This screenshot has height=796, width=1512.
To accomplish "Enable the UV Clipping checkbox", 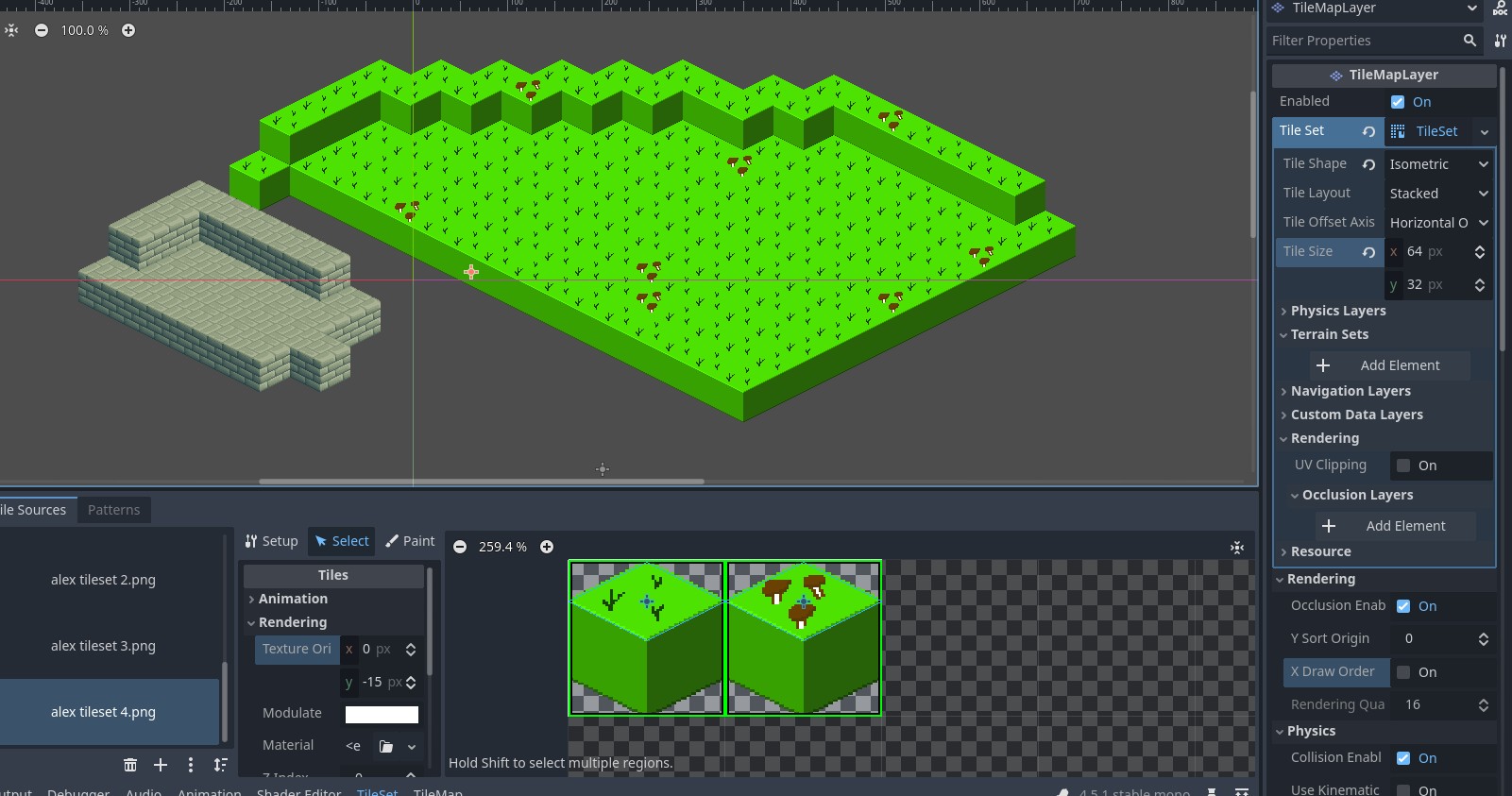I will pyautogui.click(x=1403, y=466).
